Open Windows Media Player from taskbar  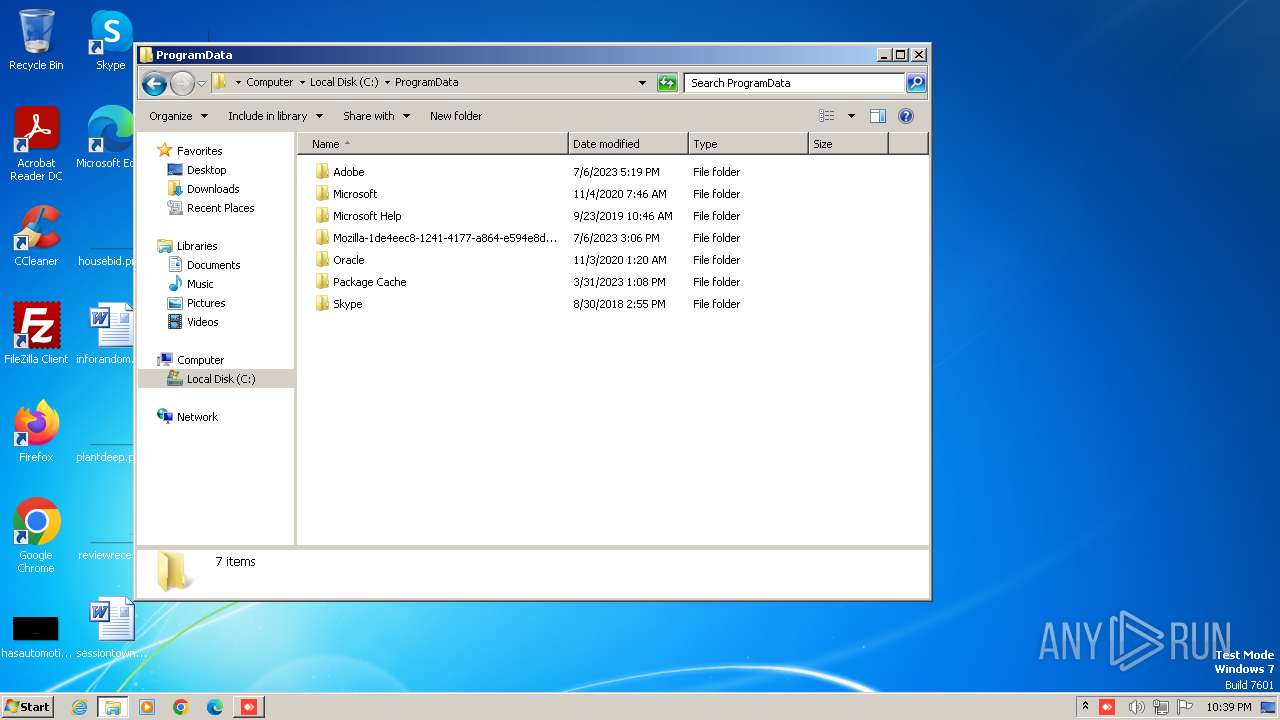[147, 707]
